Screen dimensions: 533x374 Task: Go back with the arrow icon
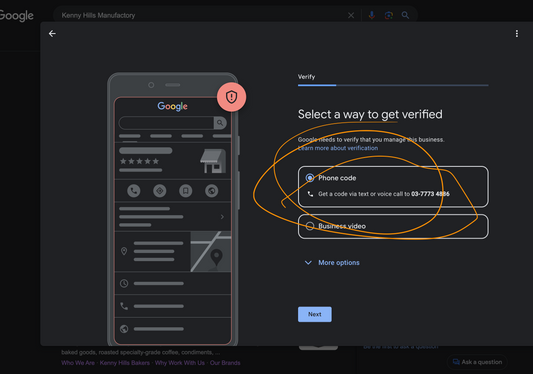(52, 34)
